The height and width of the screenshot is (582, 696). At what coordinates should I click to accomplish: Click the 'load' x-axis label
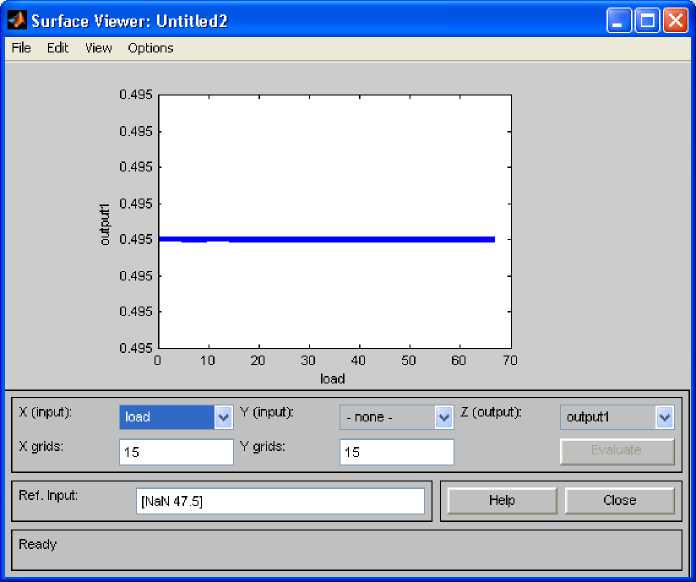coord(332,379)
